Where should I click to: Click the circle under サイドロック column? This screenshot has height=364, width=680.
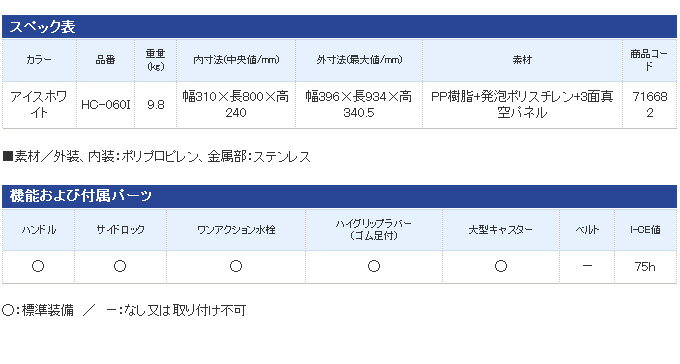tap(120, 266)
